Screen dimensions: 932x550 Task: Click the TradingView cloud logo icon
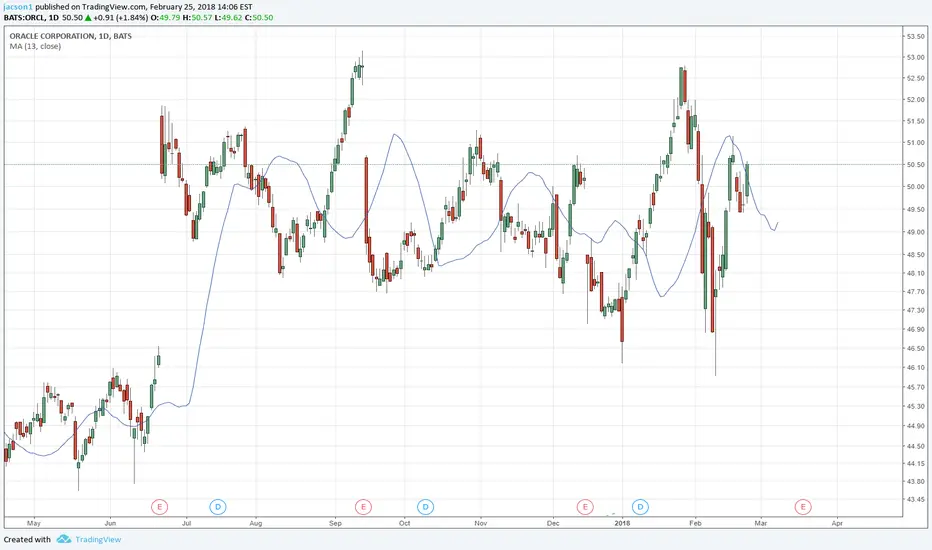pos(64,539)
